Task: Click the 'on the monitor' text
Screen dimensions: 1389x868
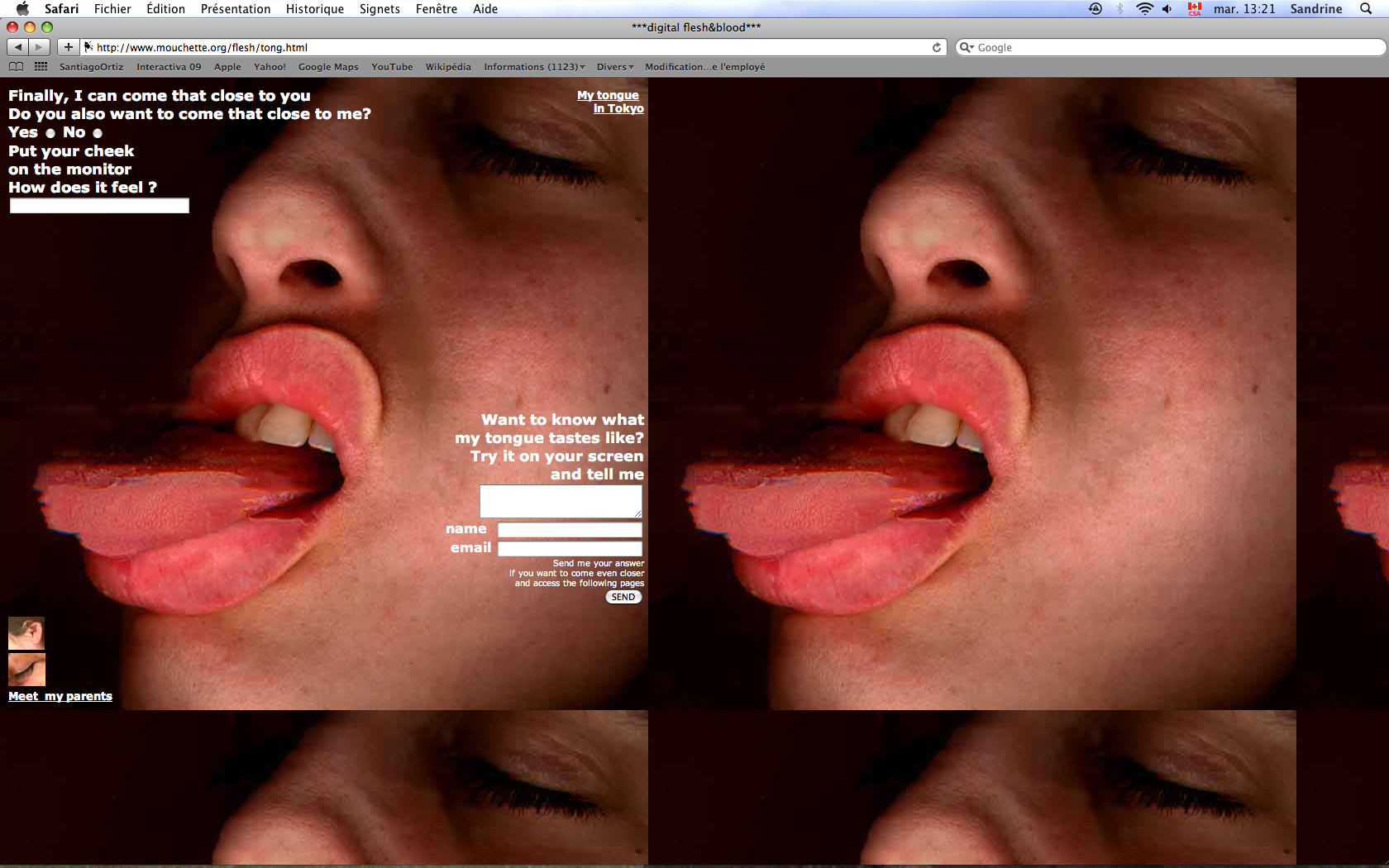Action: coord(70,169)
